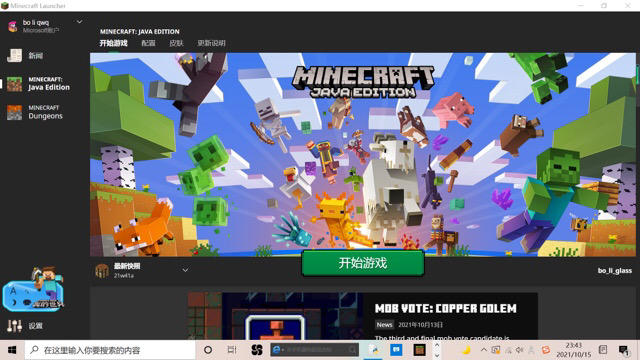Click the taskbar toolbar scroll up arrow
Screen dimensions: 640x360
(x=437, y=345)
